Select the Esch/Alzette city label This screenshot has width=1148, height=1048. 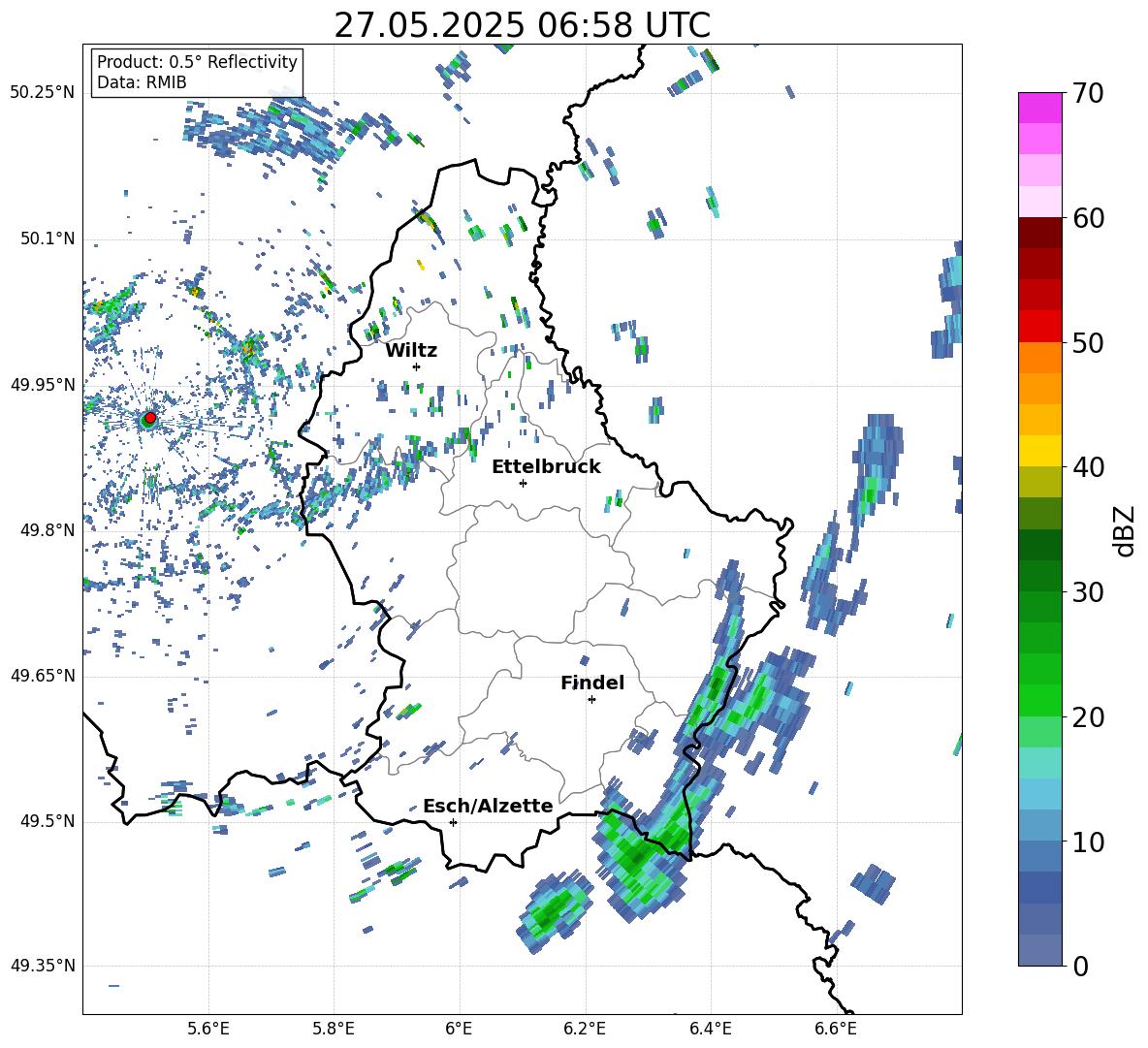coord(488,807)
